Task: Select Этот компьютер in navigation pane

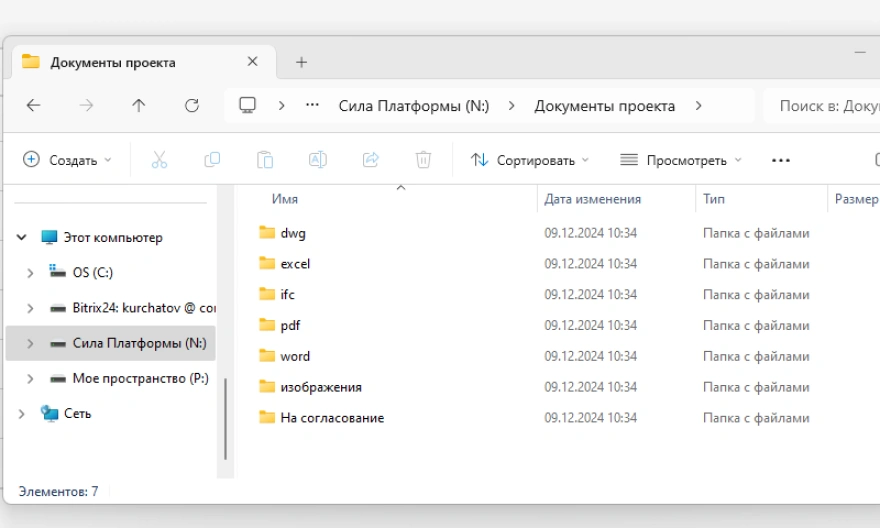Action: (113, 237)
